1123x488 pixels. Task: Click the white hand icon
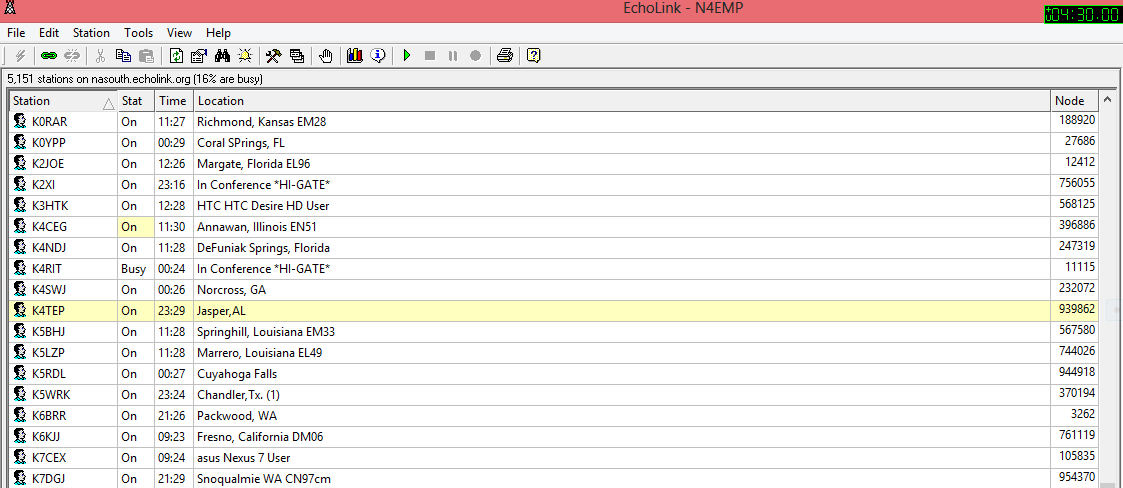tap(326, 55)
